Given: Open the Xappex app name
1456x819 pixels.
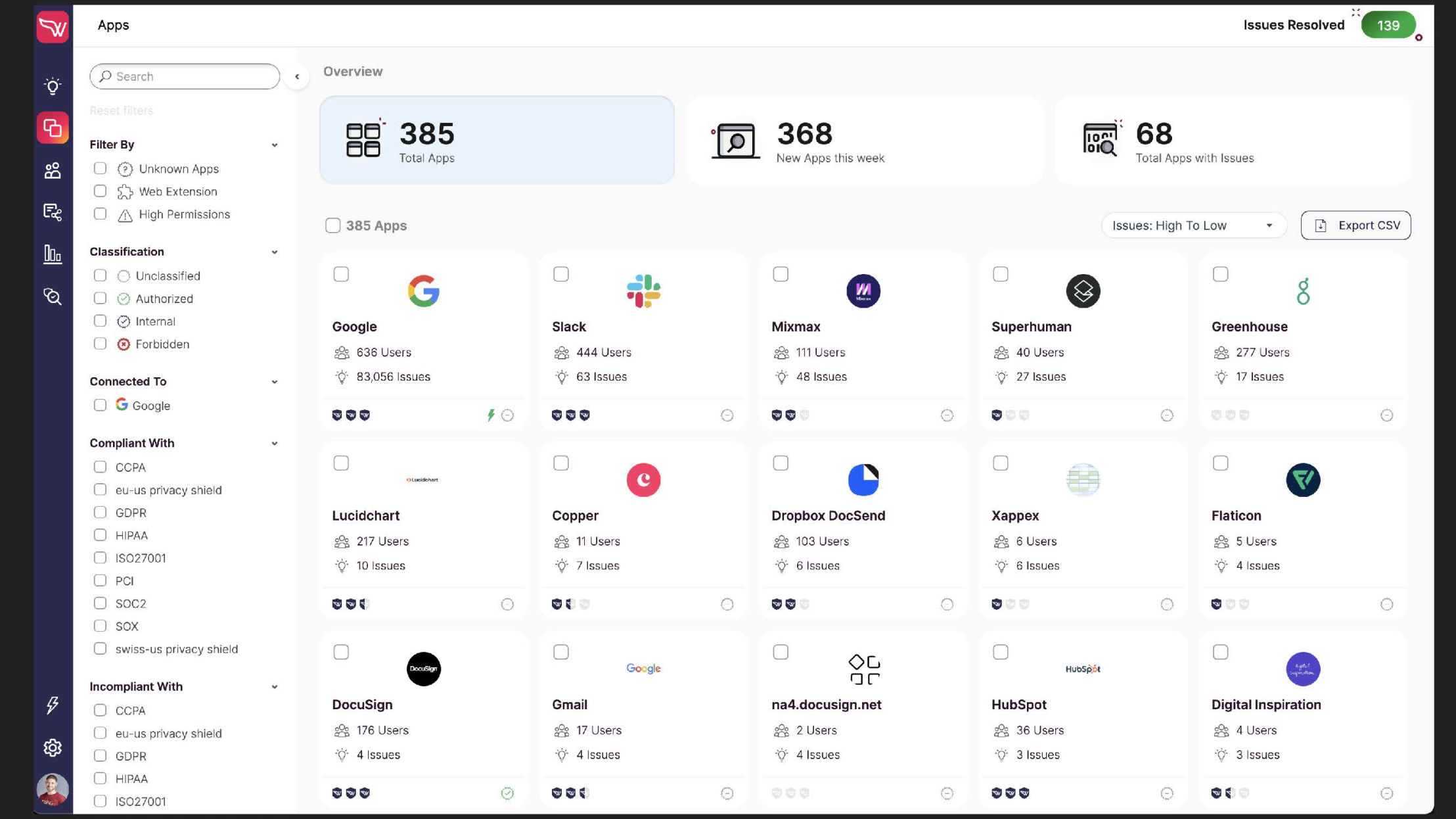Looking at the screenshot, I should coord(1015,515).
